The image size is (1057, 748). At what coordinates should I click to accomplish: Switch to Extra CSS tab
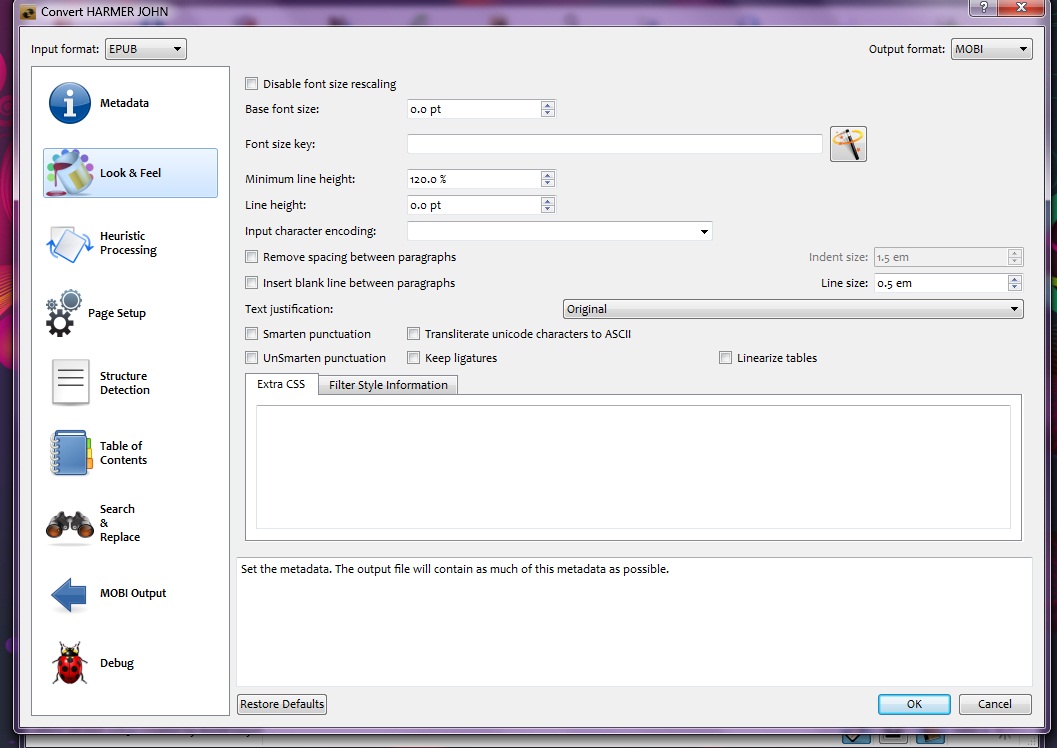[281, 384]
